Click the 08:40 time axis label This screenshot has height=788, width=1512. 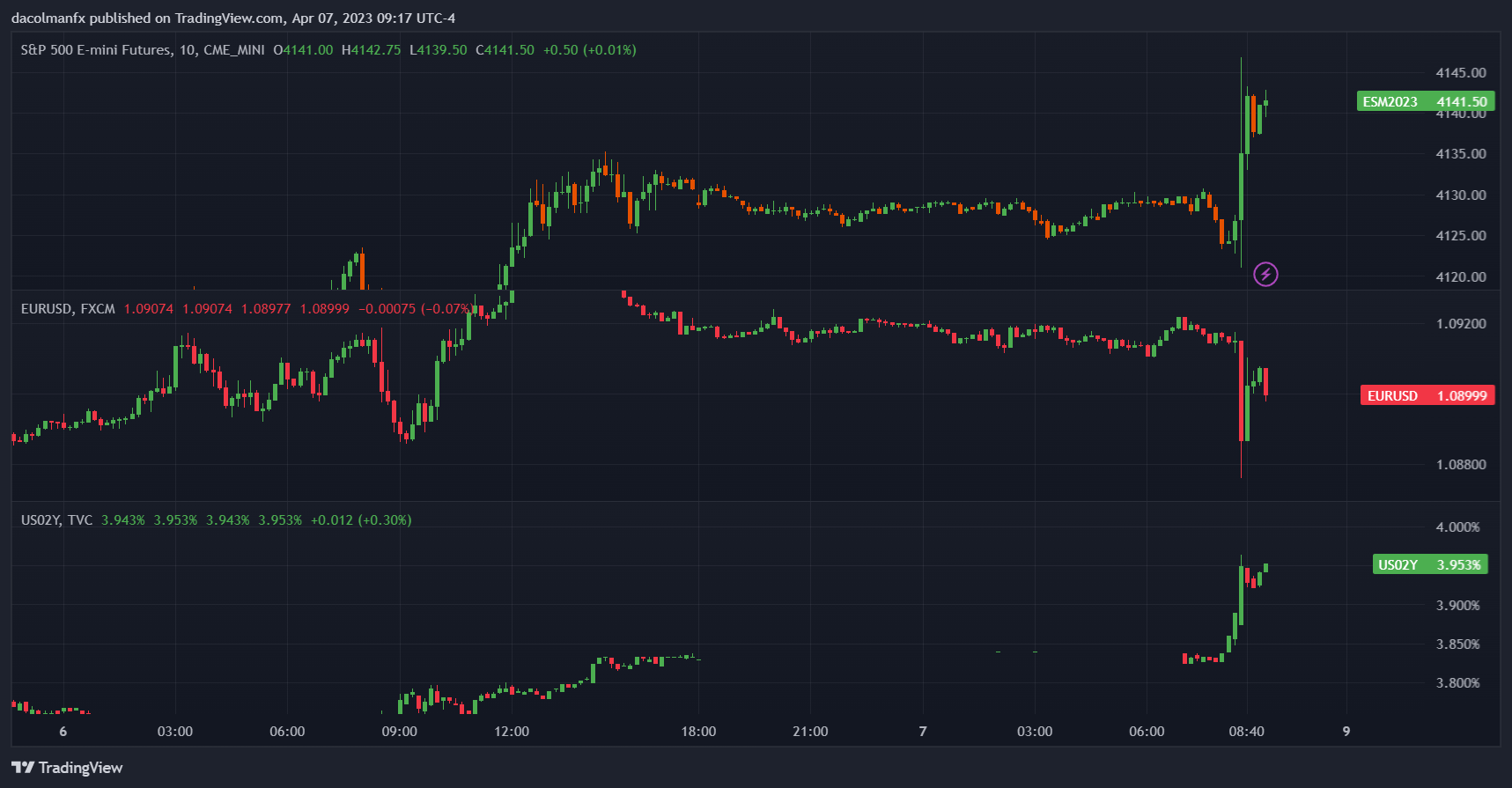tap(1246, 732)
